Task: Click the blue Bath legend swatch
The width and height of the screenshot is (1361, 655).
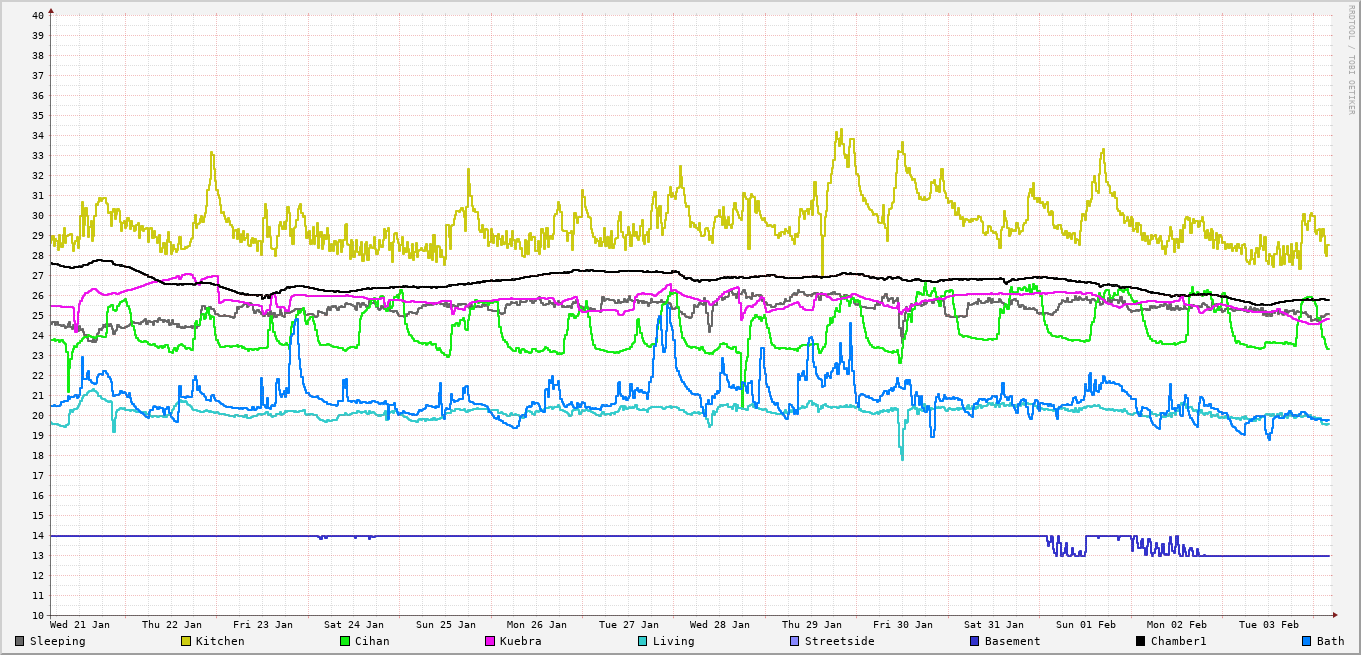Action: pos(1307,641)
